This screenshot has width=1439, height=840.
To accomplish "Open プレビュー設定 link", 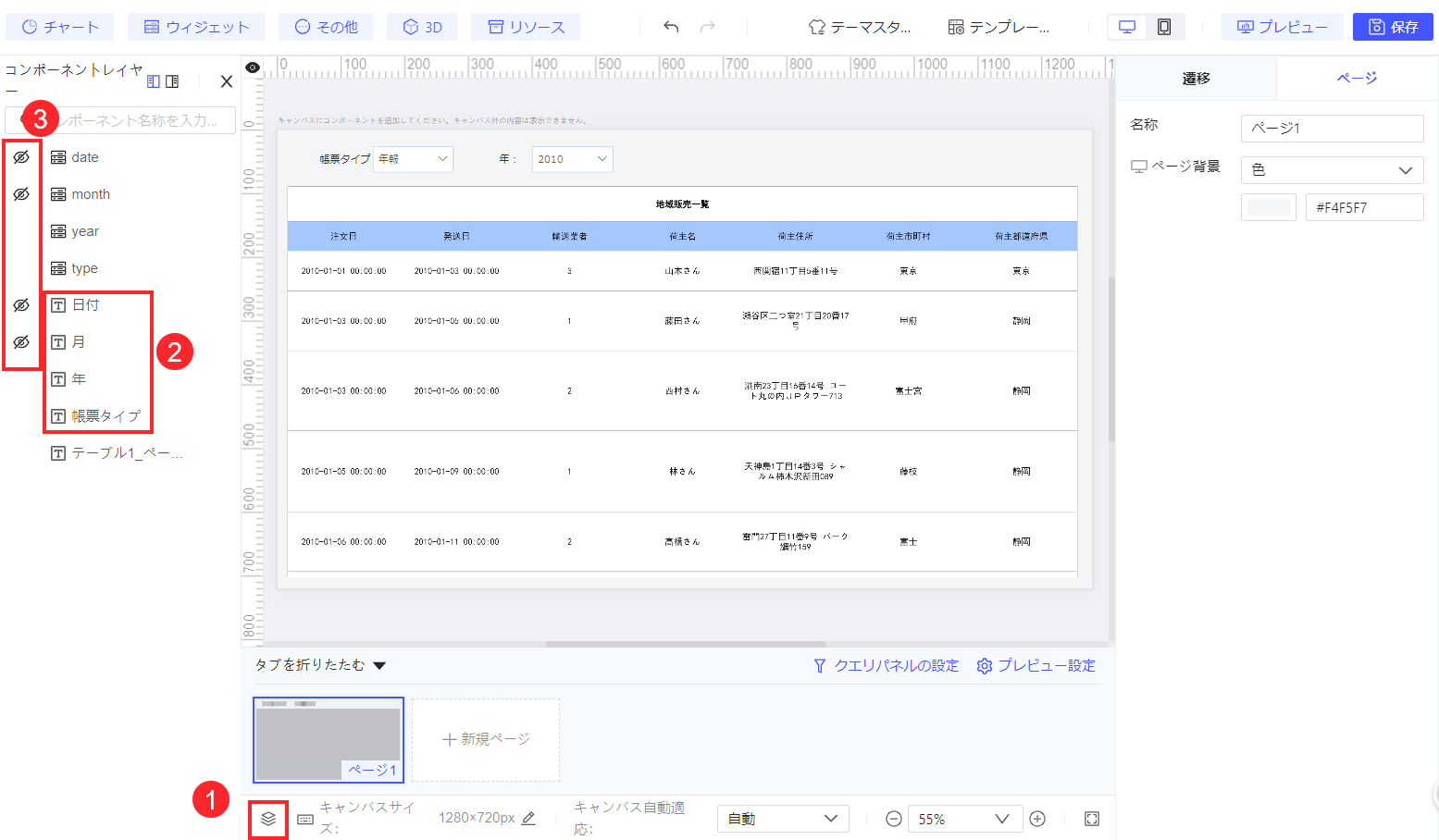I will [x=1036, y=665].
